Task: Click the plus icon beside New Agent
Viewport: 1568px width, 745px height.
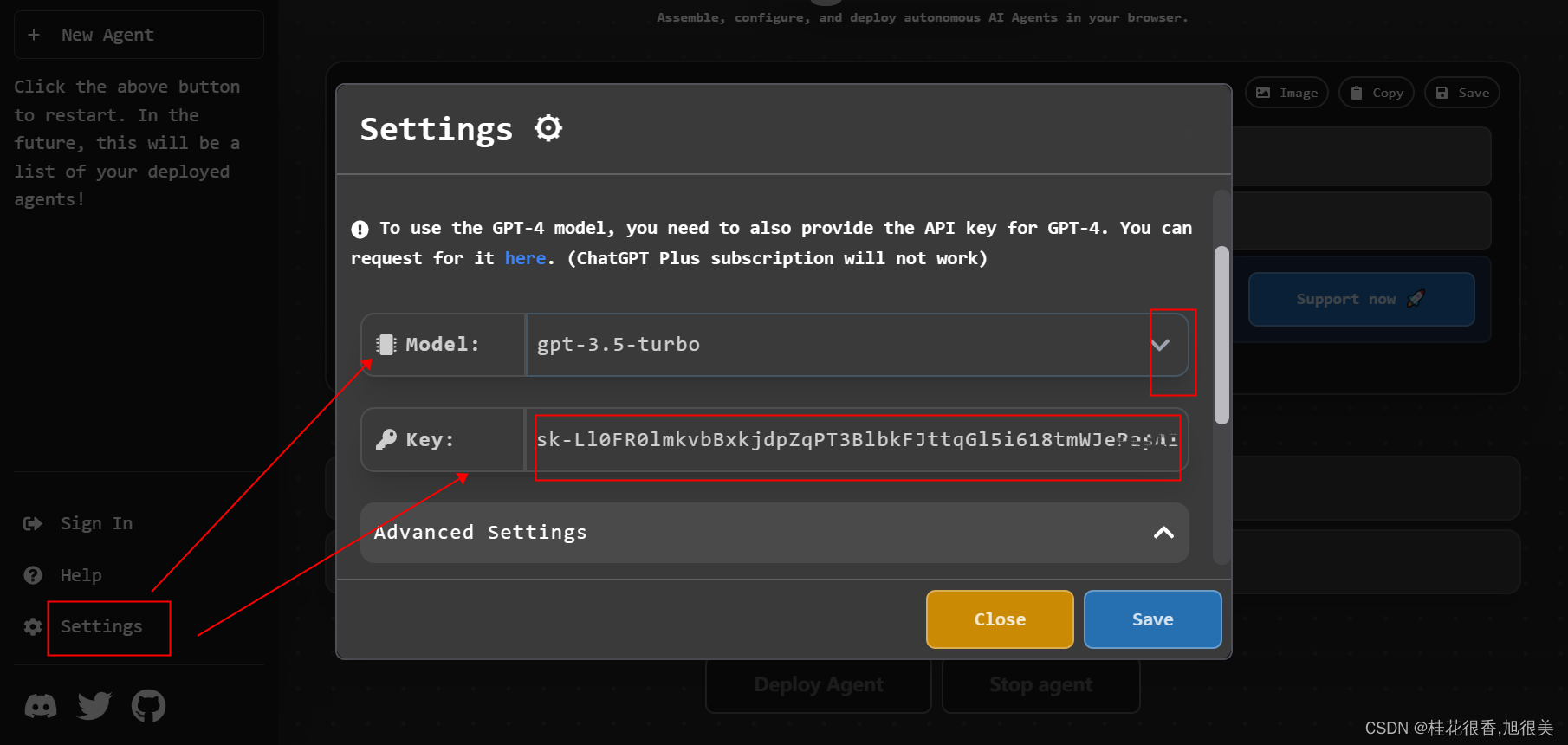Action: [34, 35]
